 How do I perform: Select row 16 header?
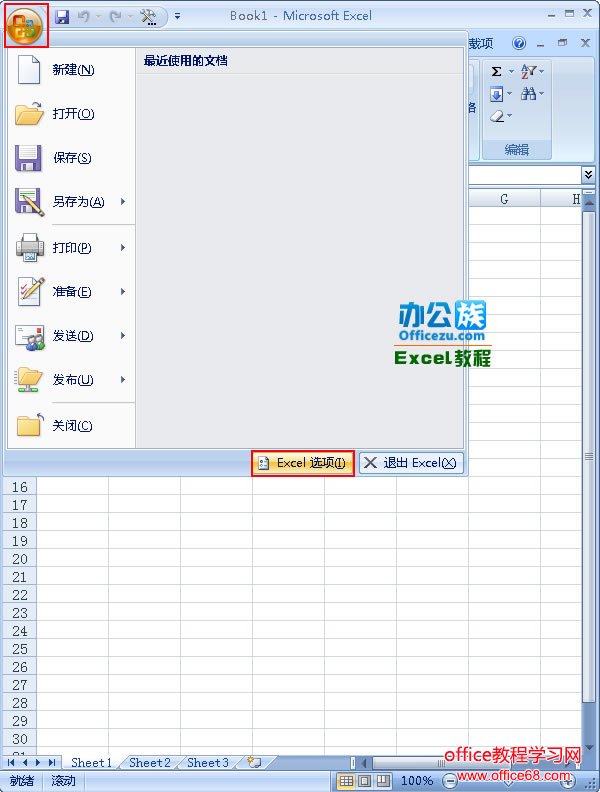(x=20, y=487)
